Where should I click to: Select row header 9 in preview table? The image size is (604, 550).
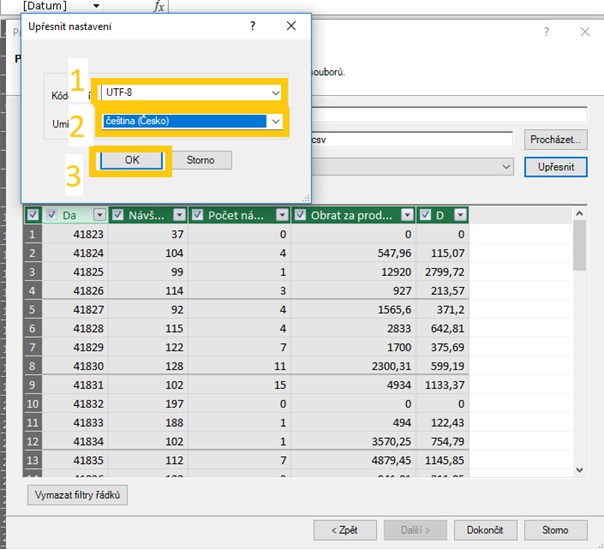pos(32,385)
